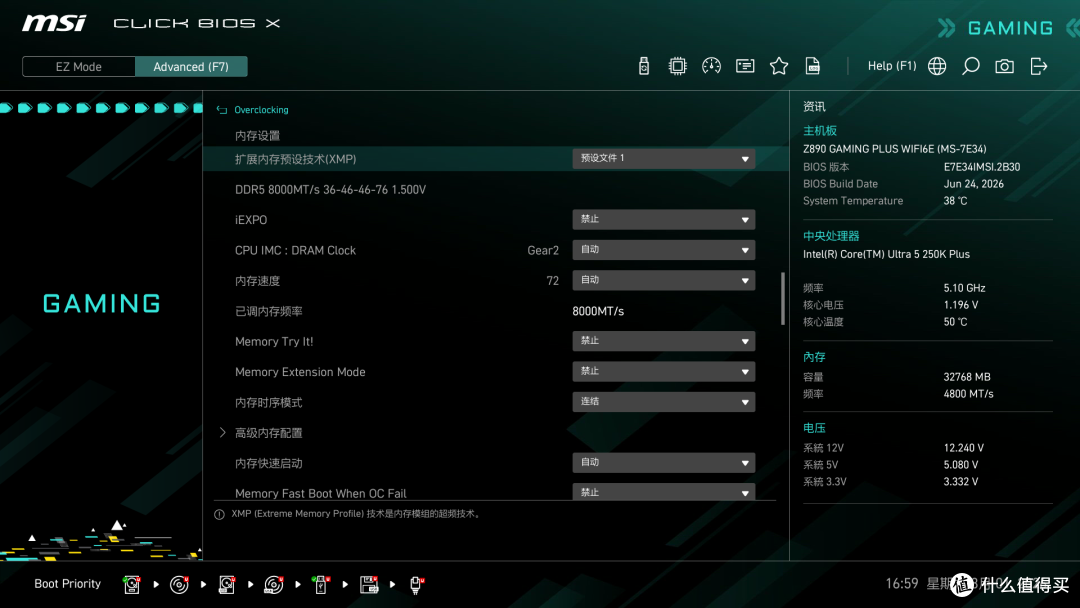Open the iEXPO dropdown
Image resolution: width=1080 pixels, height=608 pixels.
point(663,220)
